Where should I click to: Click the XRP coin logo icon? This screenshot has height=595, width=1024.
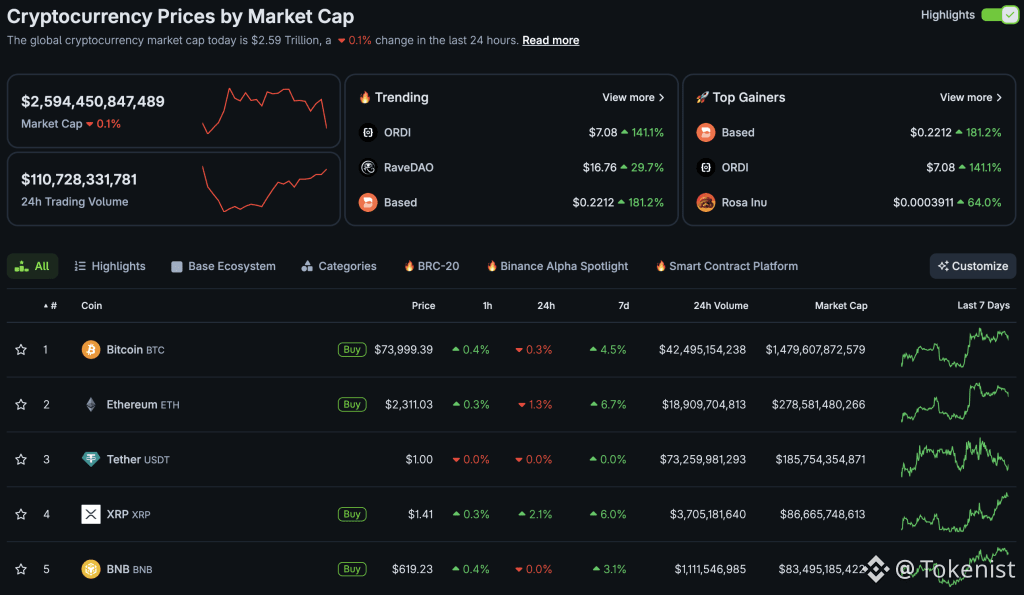[91, 514]
